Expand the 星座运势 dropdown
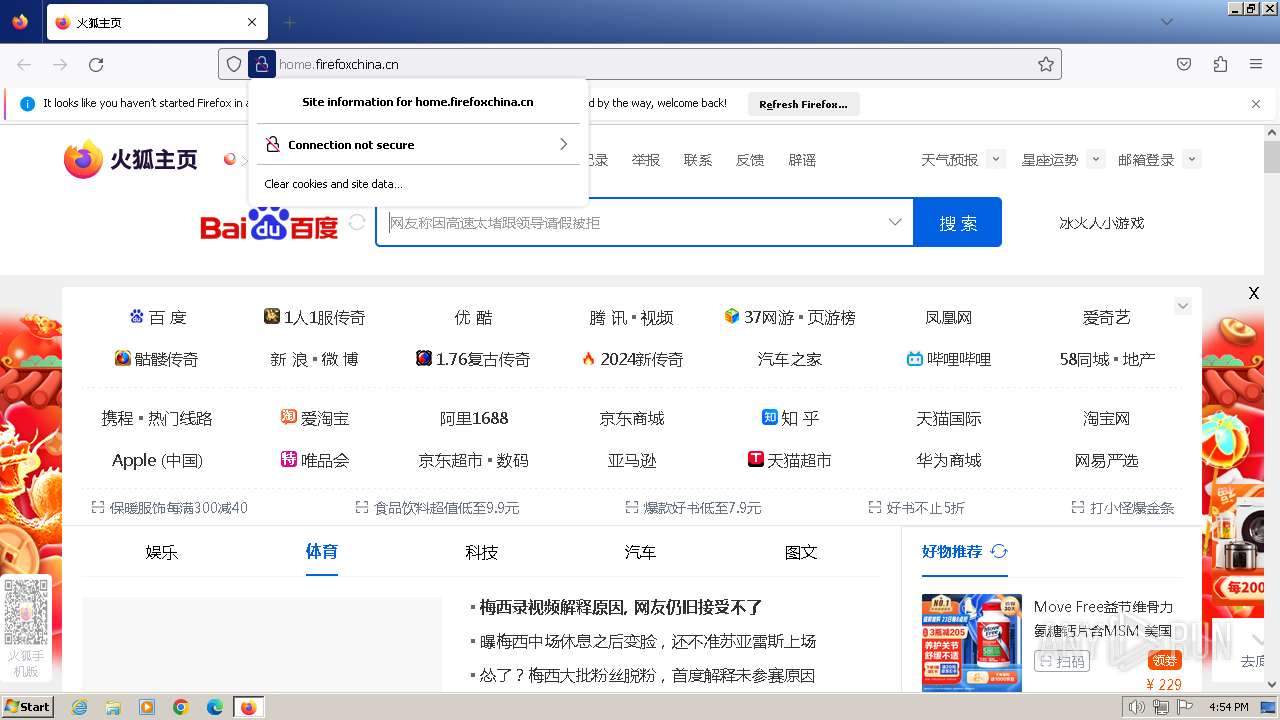1280x720 pixels. pyautogui.click(x=1095, y=159)
